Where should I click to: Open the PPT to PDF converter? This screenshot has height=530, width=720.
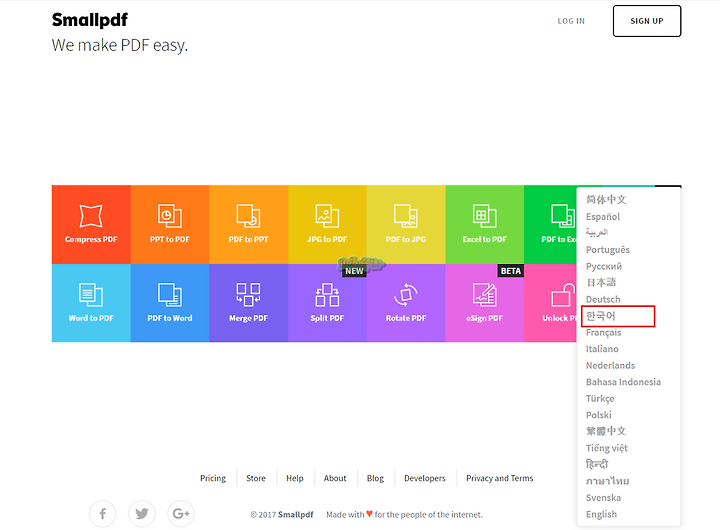[x=170, y=224]
